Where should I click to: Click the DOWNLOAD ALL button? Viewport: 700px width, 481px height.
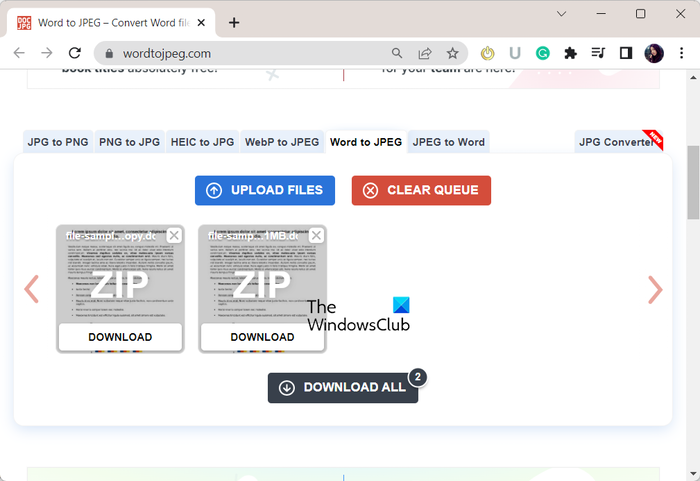coord(343,388)
